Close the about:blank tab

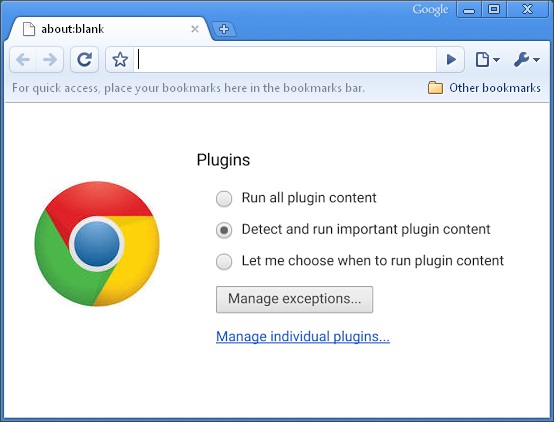195,29
